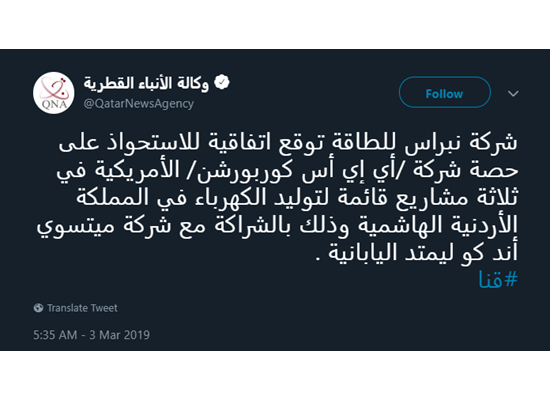The width and height of the screenshot is (550, 400).
Task: Click the word الأمريكية in the tweet
Action: 143,169
